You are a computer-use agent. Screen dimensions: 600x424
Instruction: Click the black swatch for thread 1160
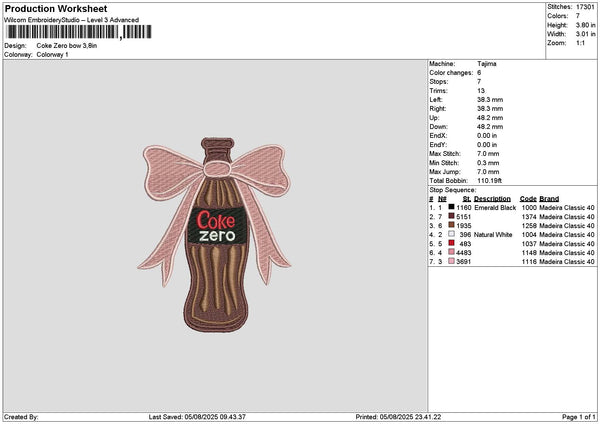(x=452, y=207)
